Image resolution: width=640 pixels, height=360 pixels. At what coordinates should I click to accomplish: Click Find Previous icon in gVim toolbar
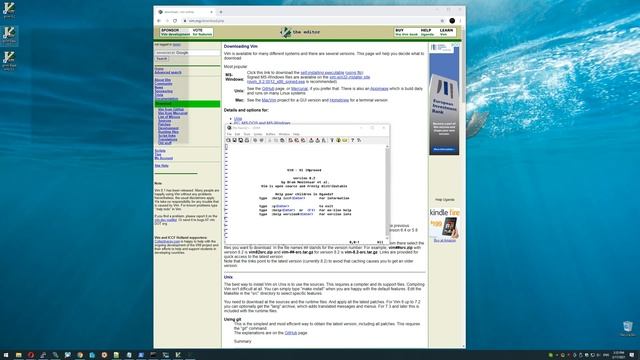tap(303, 140)
